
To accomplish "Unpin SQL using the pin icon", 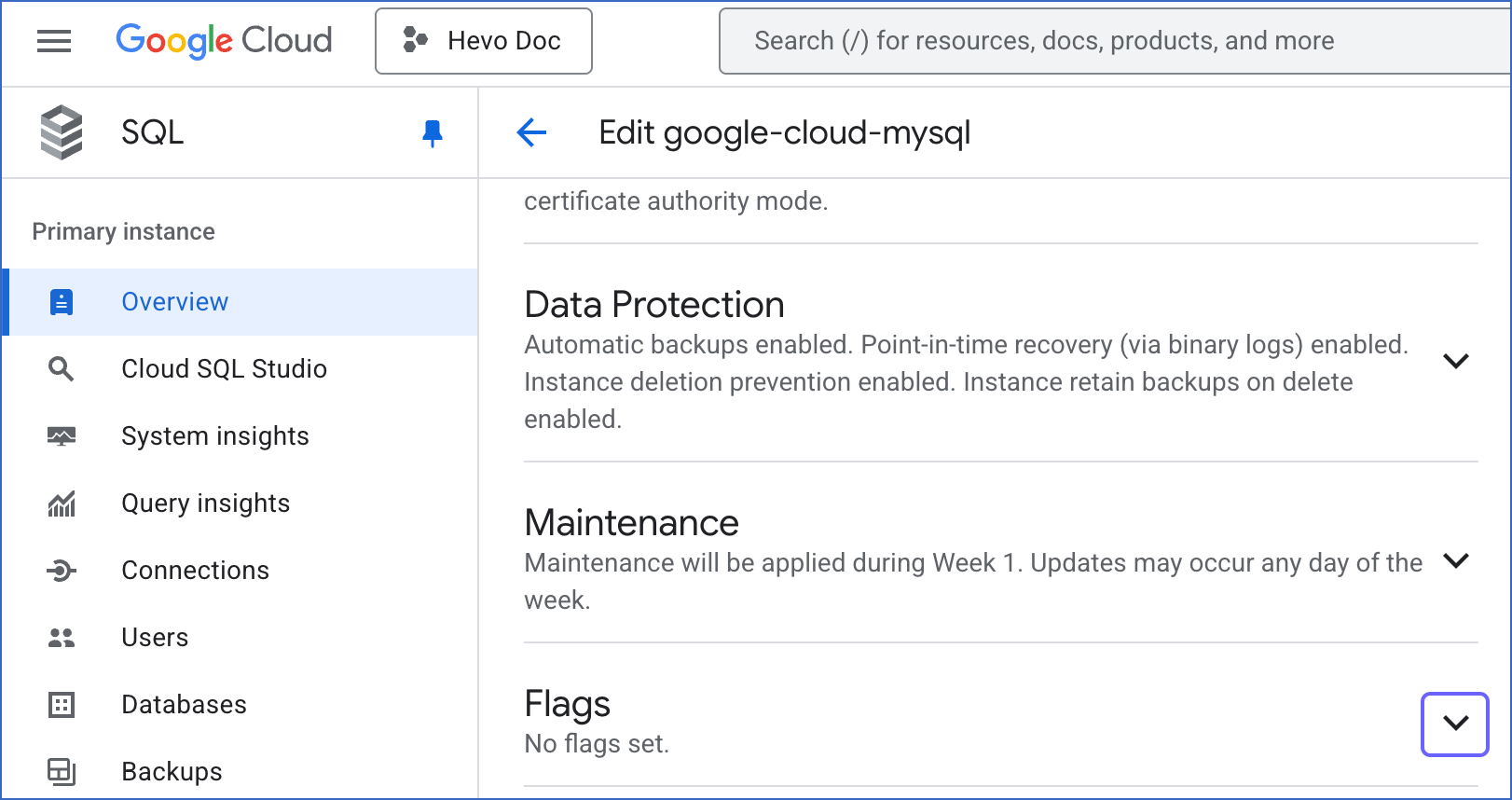I will 433,133.
